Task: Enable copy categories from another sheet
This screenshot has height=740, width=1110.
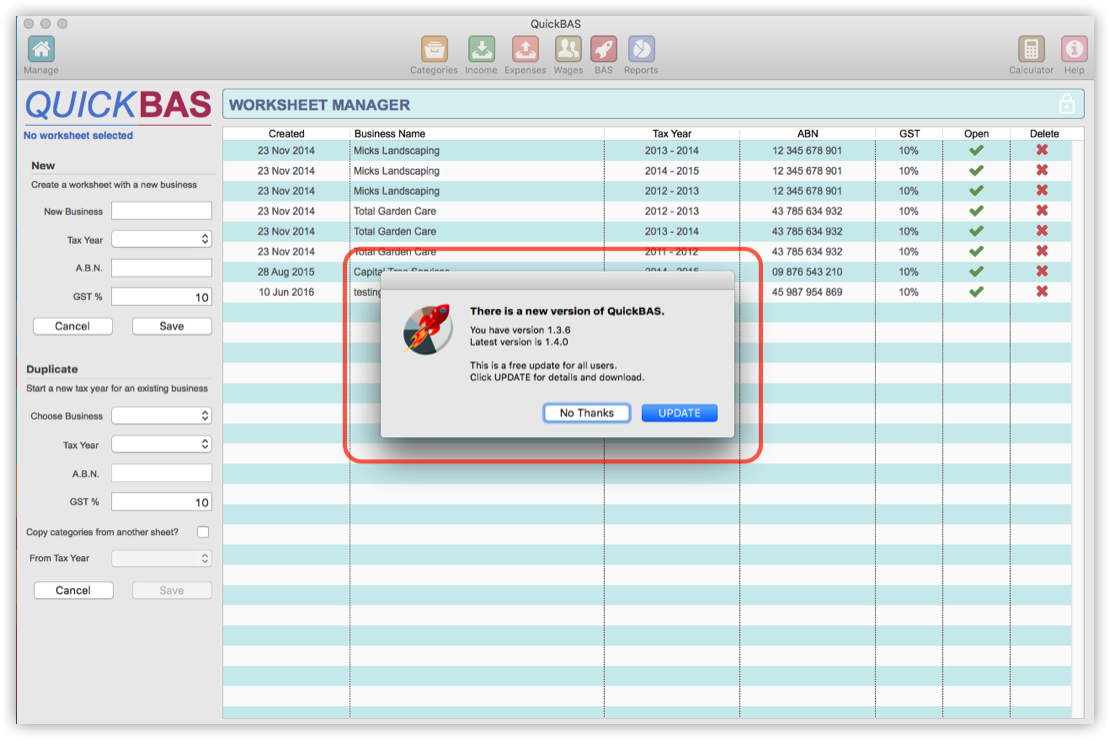Action: [x=203, y=532]
